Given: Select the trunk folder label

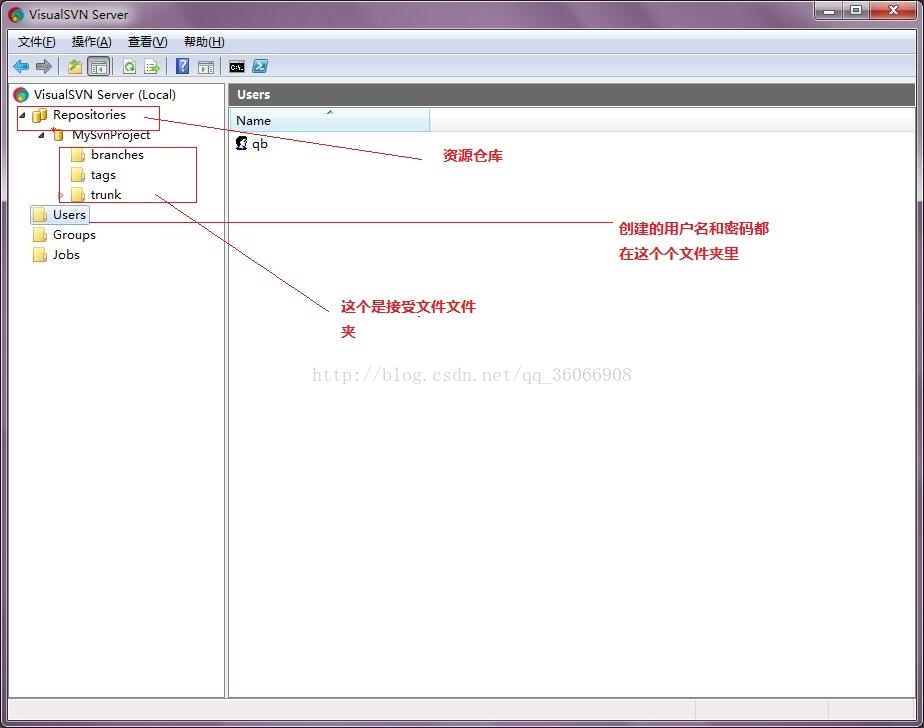Looking at the screenshot, I should coord(105,195).
